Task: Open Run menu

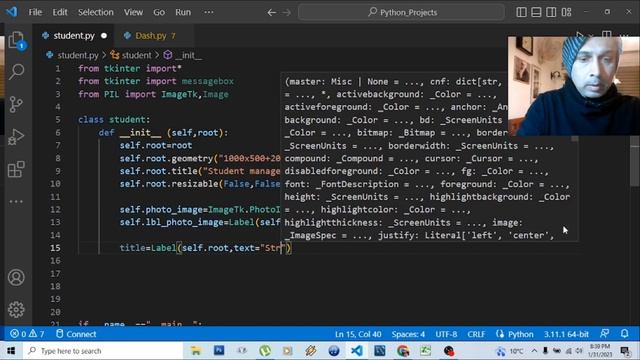Action: pyautogui.click(x=183, y=12)
